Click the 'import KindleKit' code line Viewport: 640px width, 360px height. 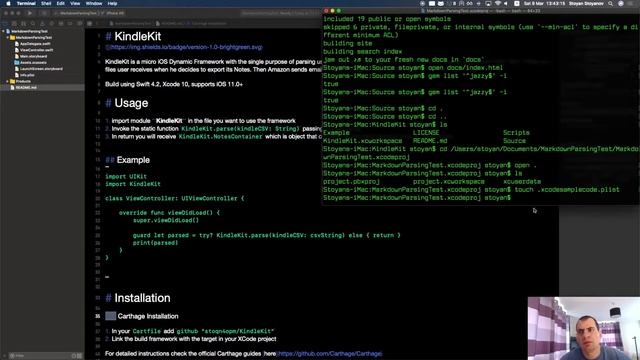133,184
